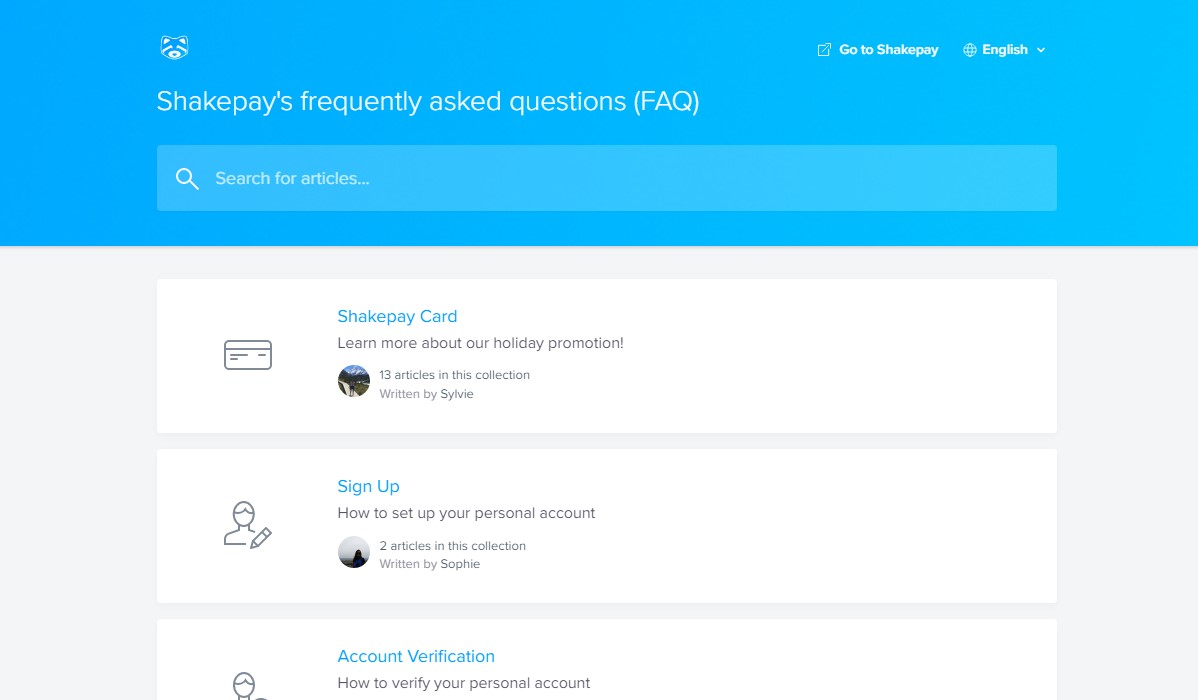Open the Account Verification collection title
This screenshot has height=700, width=1198.
pos(416,656)
